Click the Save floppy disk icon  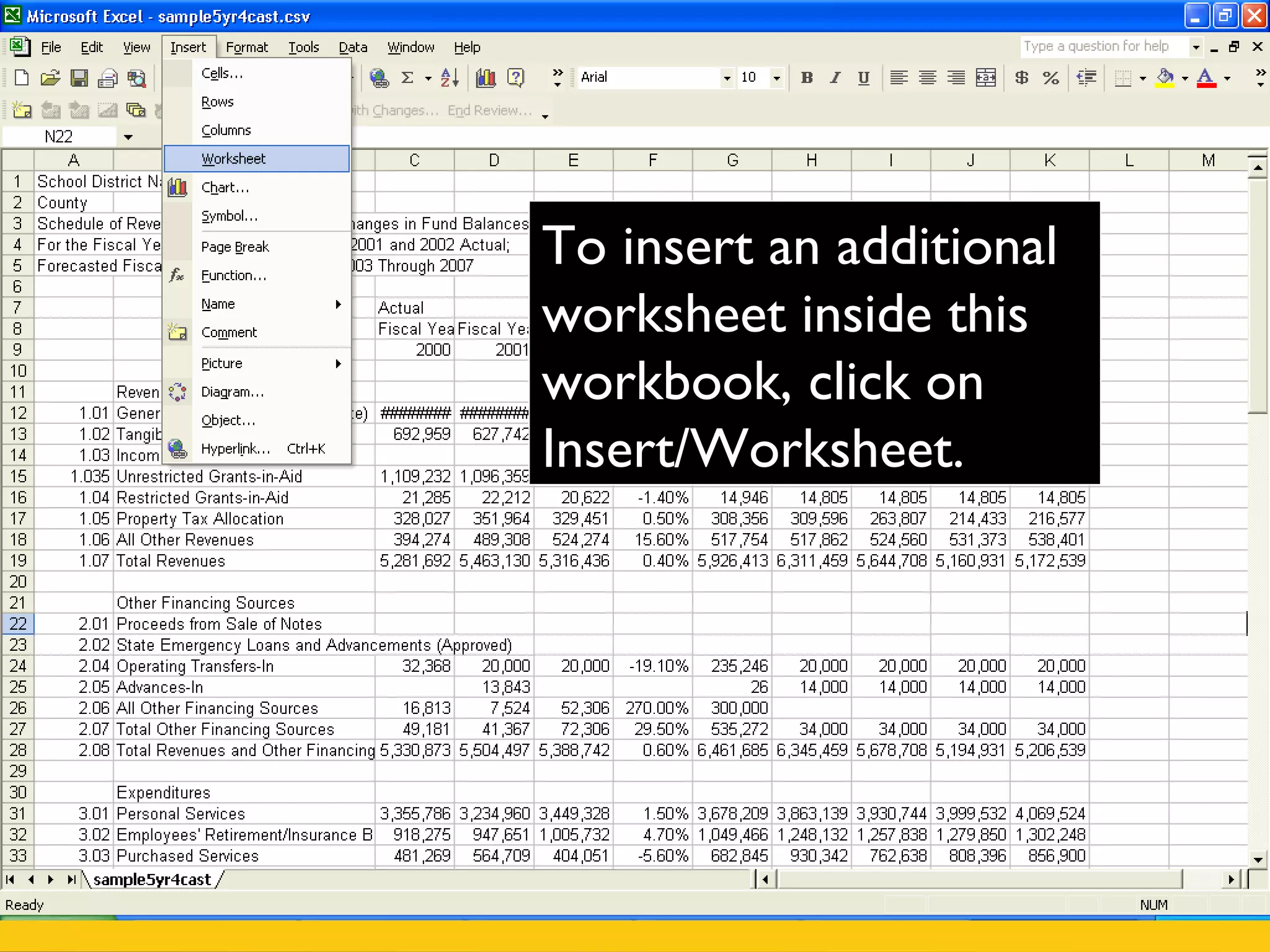click(79, 77)
